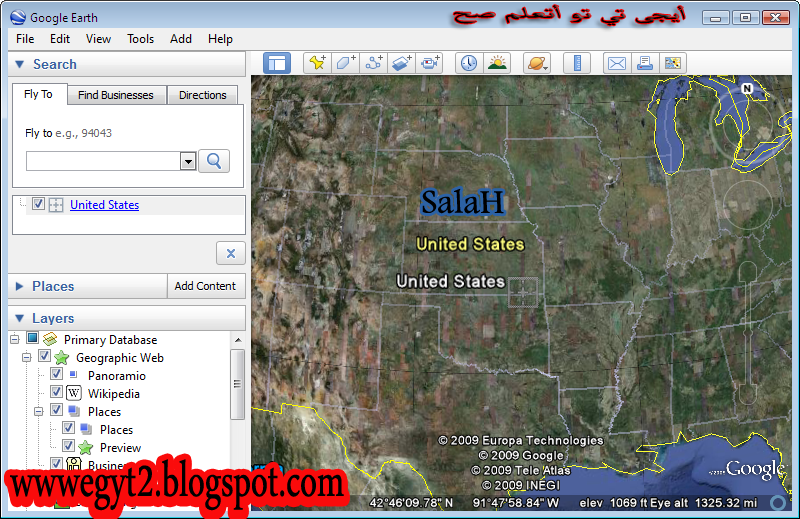The width and height of the screenshot is (800, 519).
Task: Collapse Primary Database tree node
Action: click(15, 339)
